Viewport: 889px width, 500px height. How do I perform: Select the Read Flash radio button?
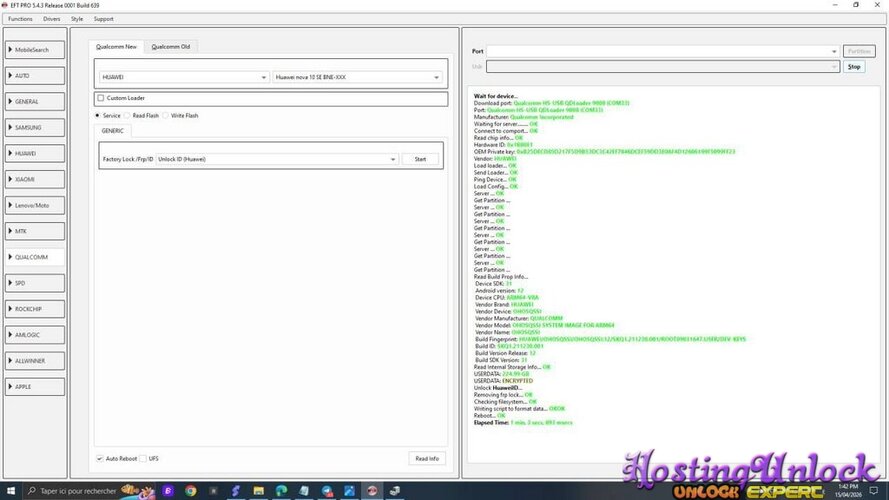click(x=128, y=116)
